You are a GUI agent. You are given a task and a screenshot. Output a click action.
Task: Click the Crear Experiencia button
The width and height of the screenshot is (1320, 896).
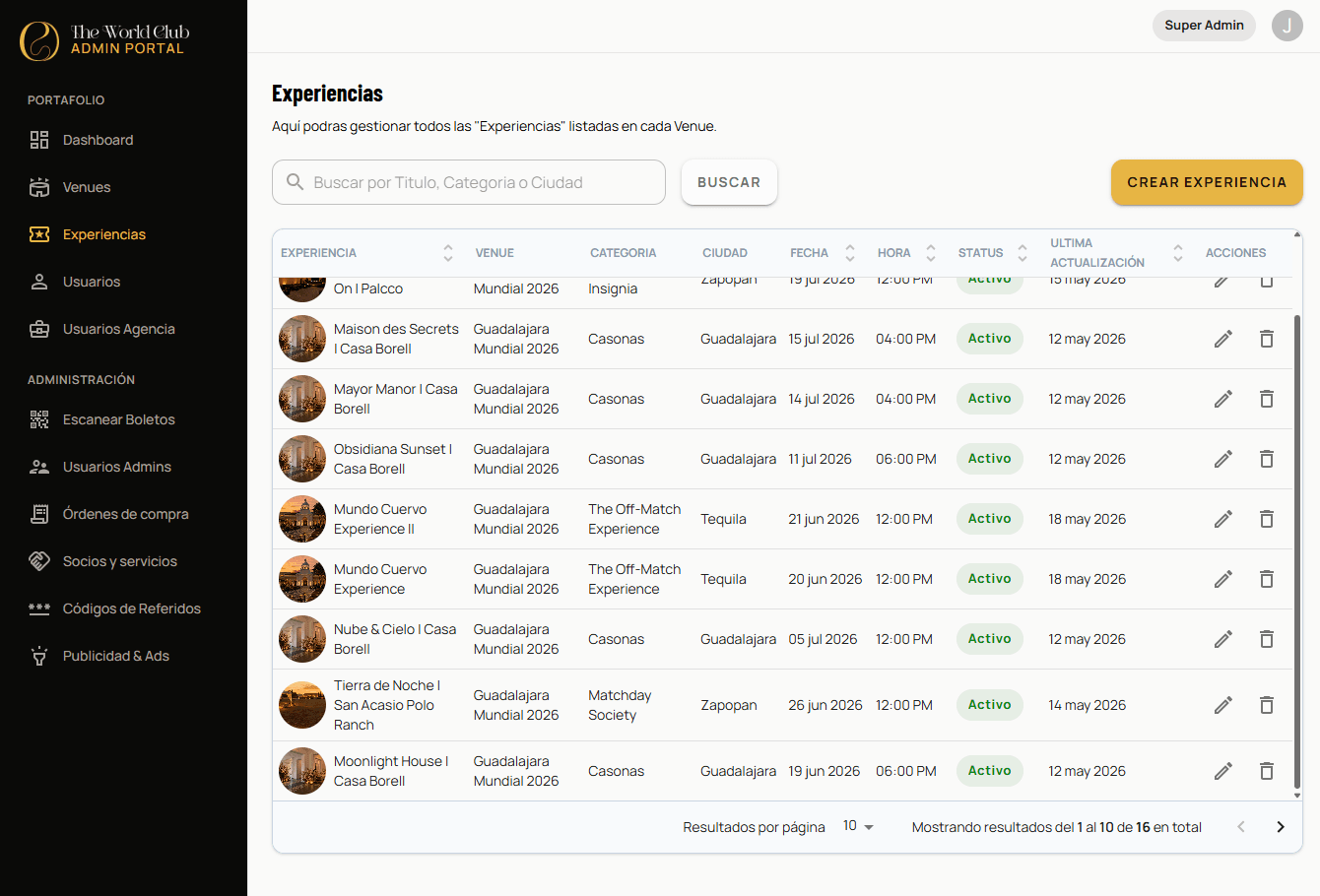coord(1207,182)
